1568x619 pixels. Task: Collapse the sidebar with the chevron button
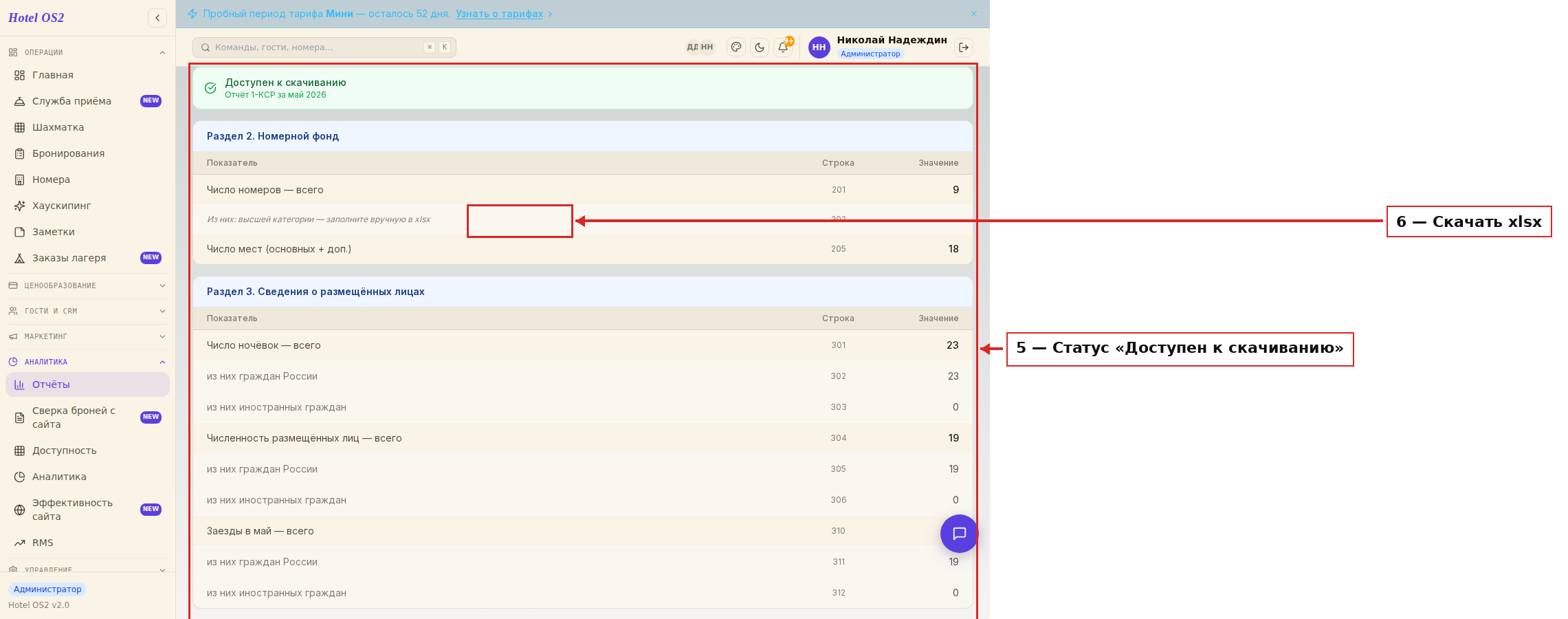157,18
